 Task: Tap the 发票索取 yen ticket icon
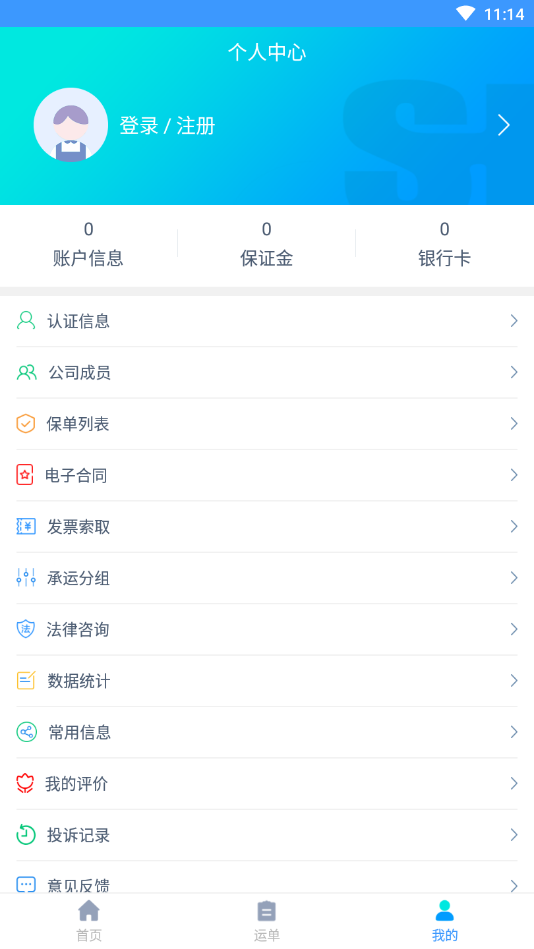click(x=26, y=527)
